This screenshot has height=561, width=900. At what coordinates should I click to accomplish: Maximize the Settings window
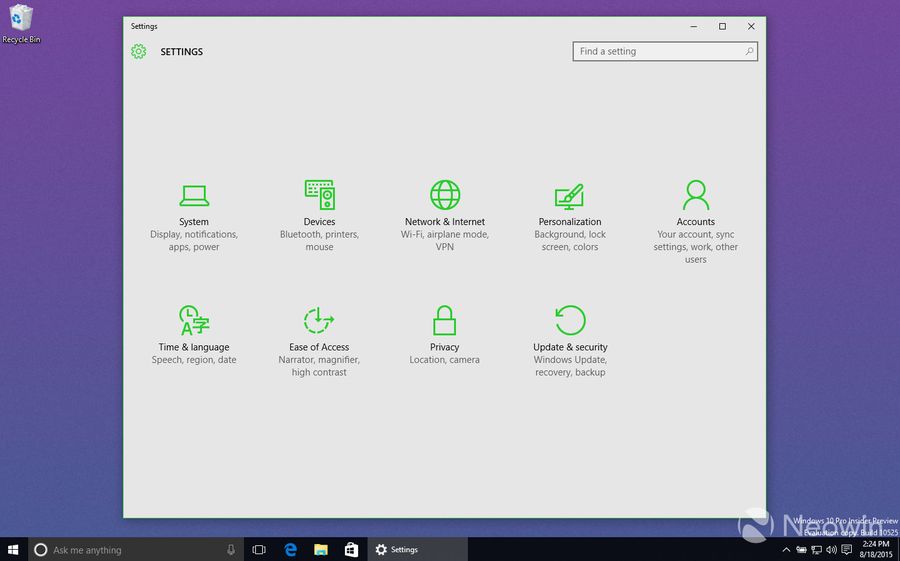[x=723, y=26]
